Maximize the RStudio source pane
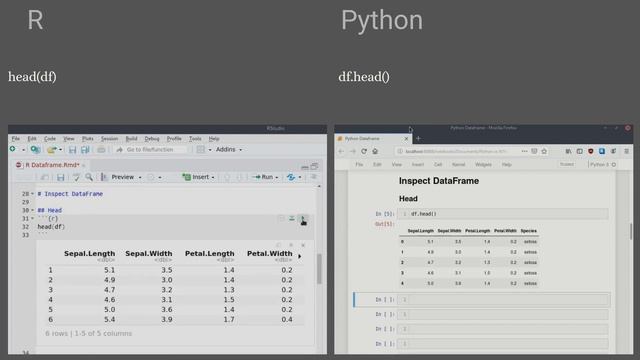 314,166
